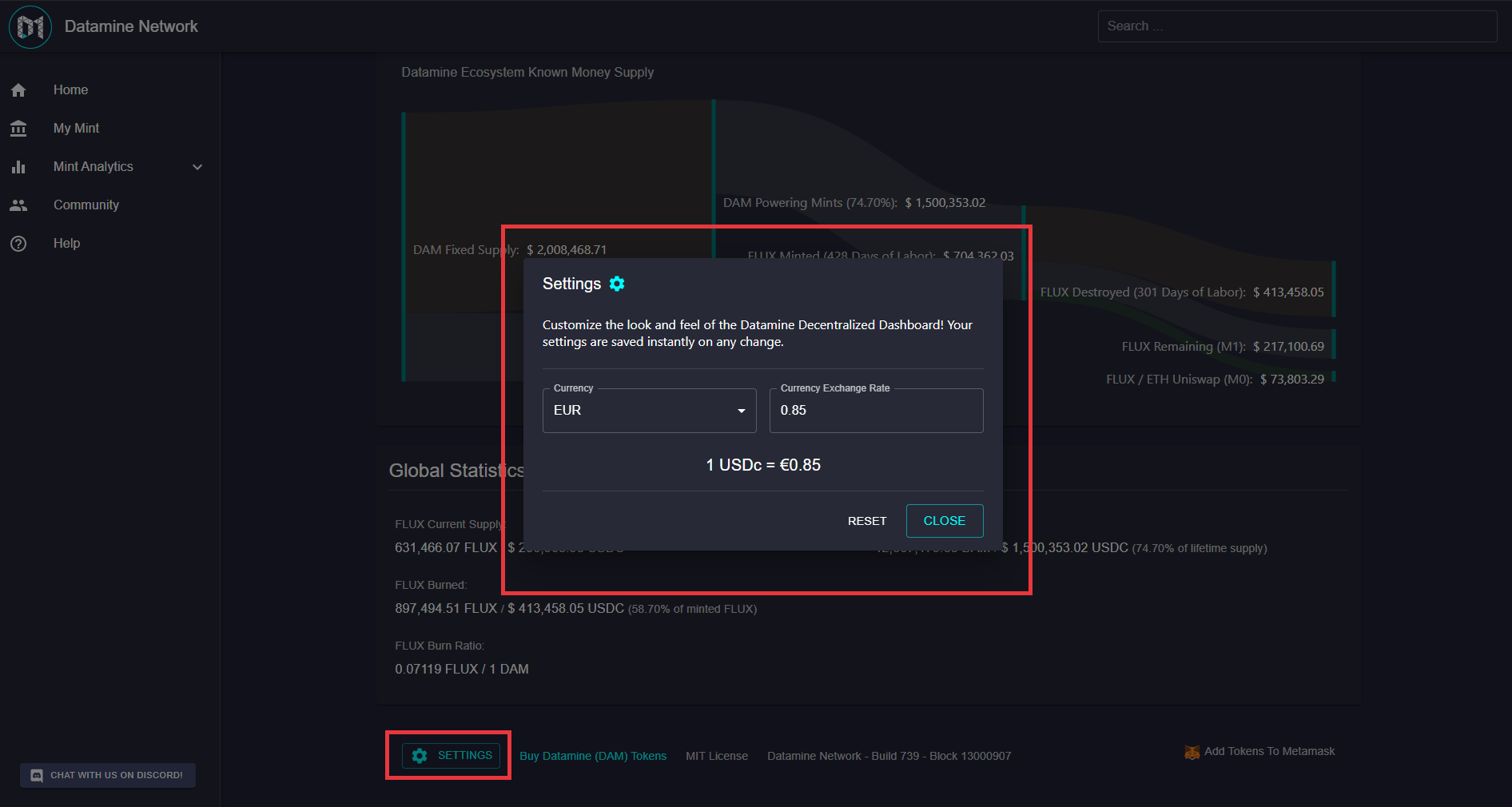Close the Settings dialog

point(945,521)
